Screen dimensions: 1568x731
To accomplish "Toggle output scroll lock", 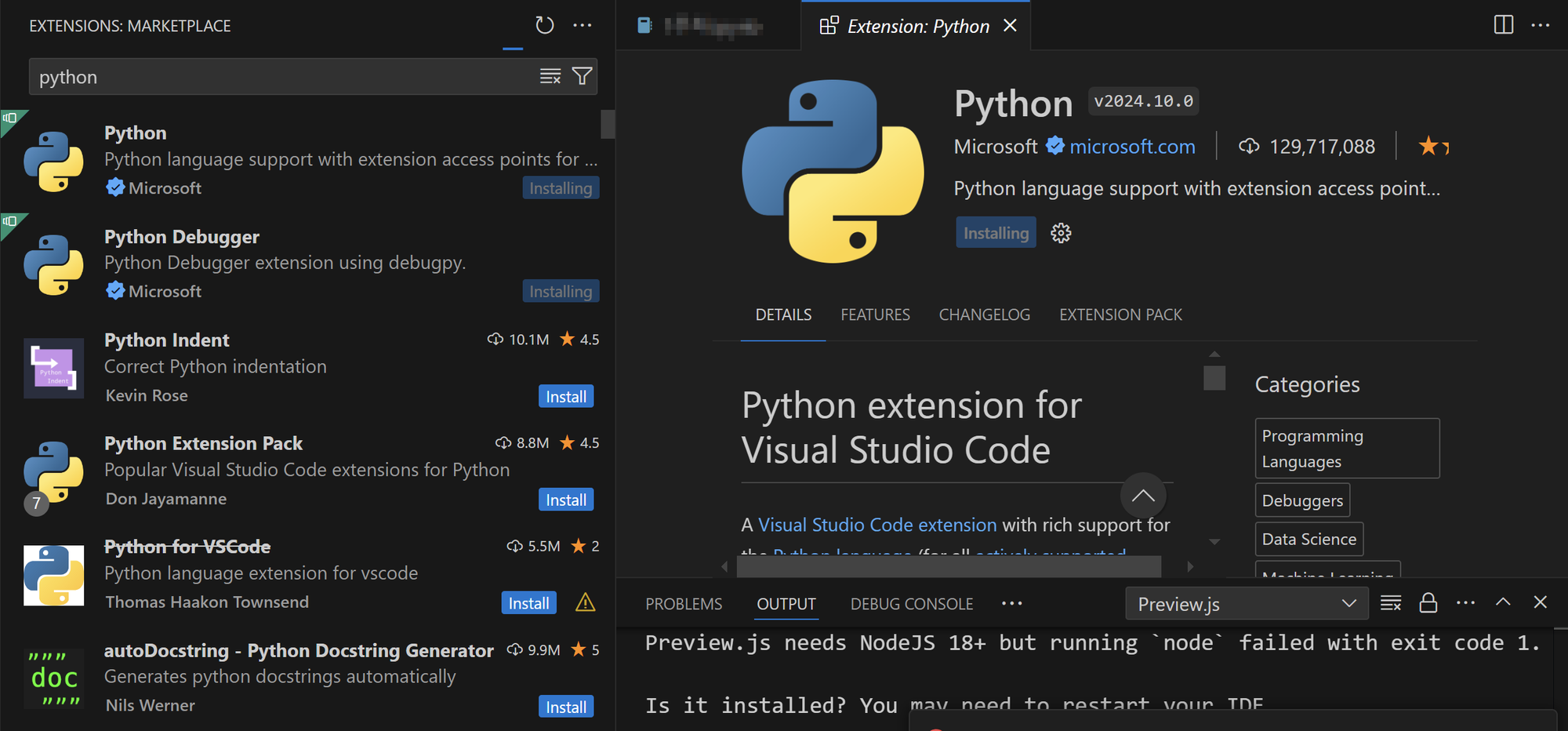I will coord(1428,602).
